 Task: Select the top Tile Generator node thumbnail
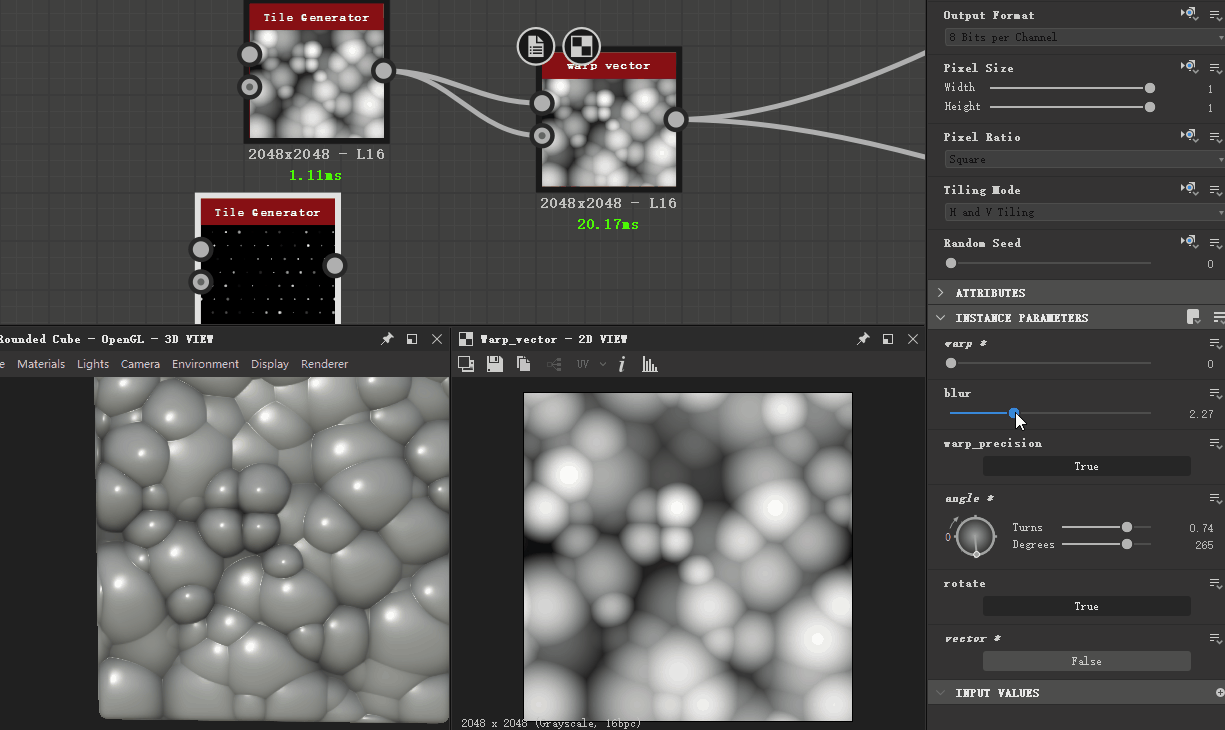[x=316, y=83]
